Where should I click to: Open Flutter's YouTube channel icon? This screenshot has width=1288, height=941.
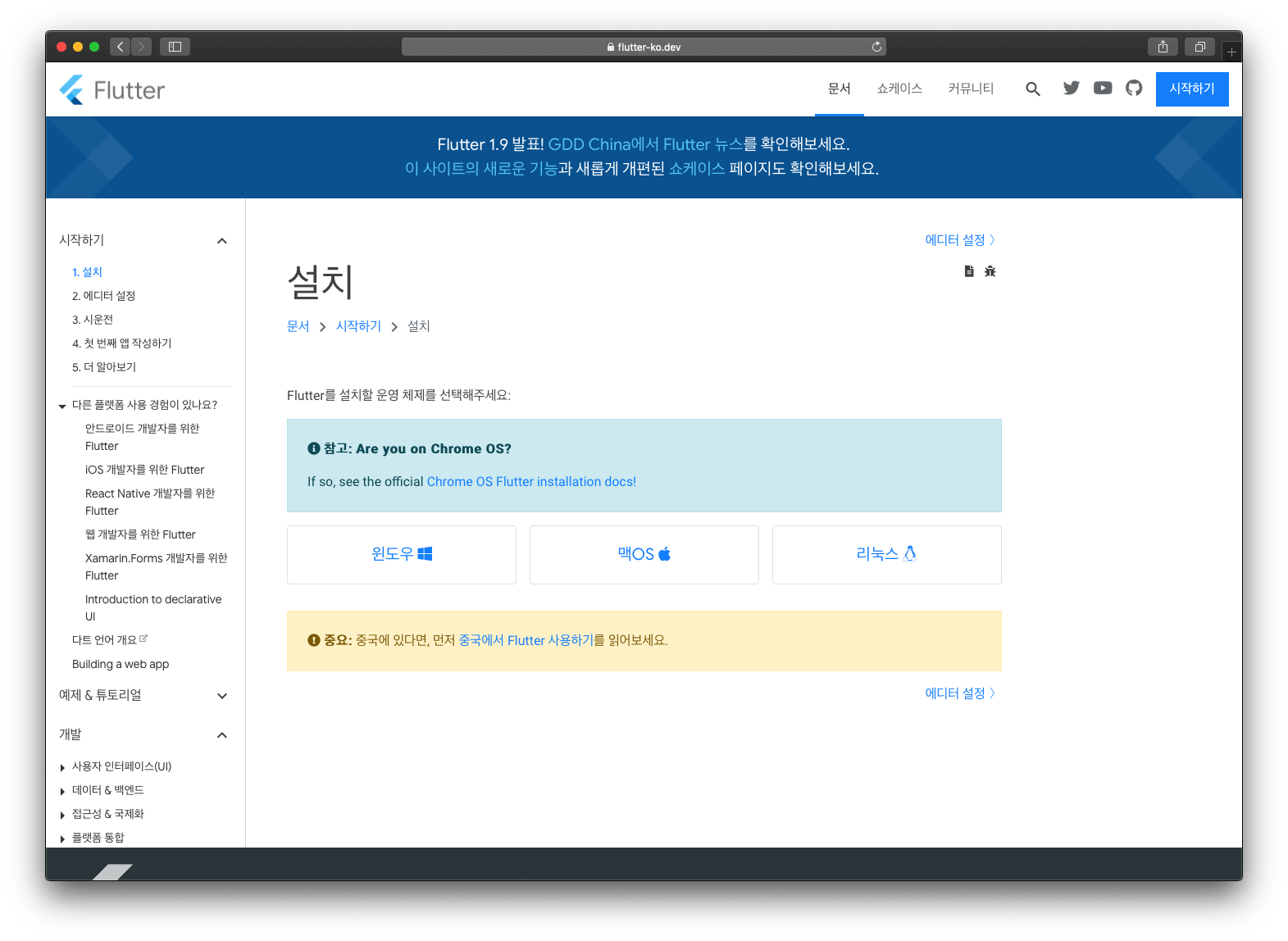point(1103,88)
